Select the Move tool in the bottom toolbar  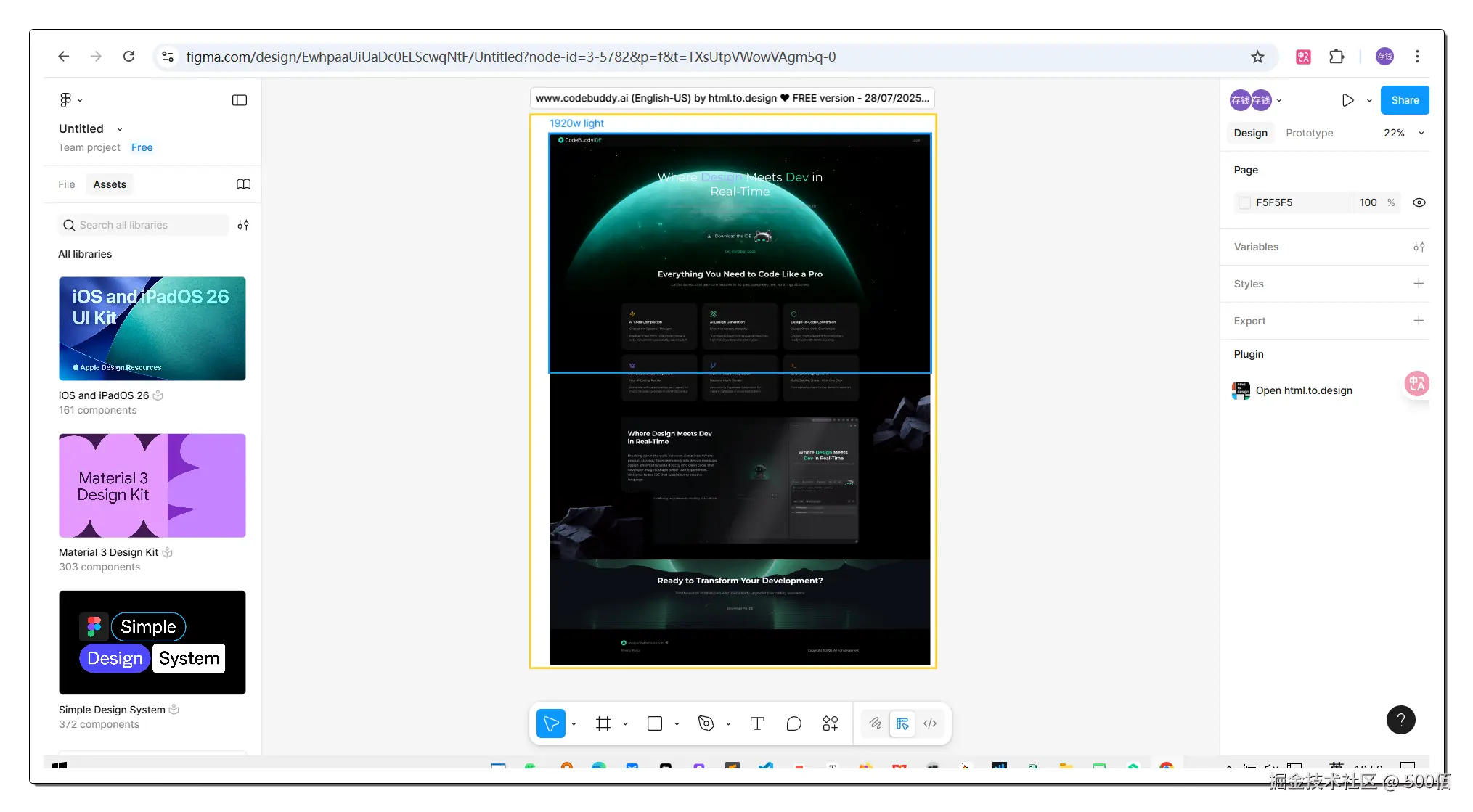551,723
